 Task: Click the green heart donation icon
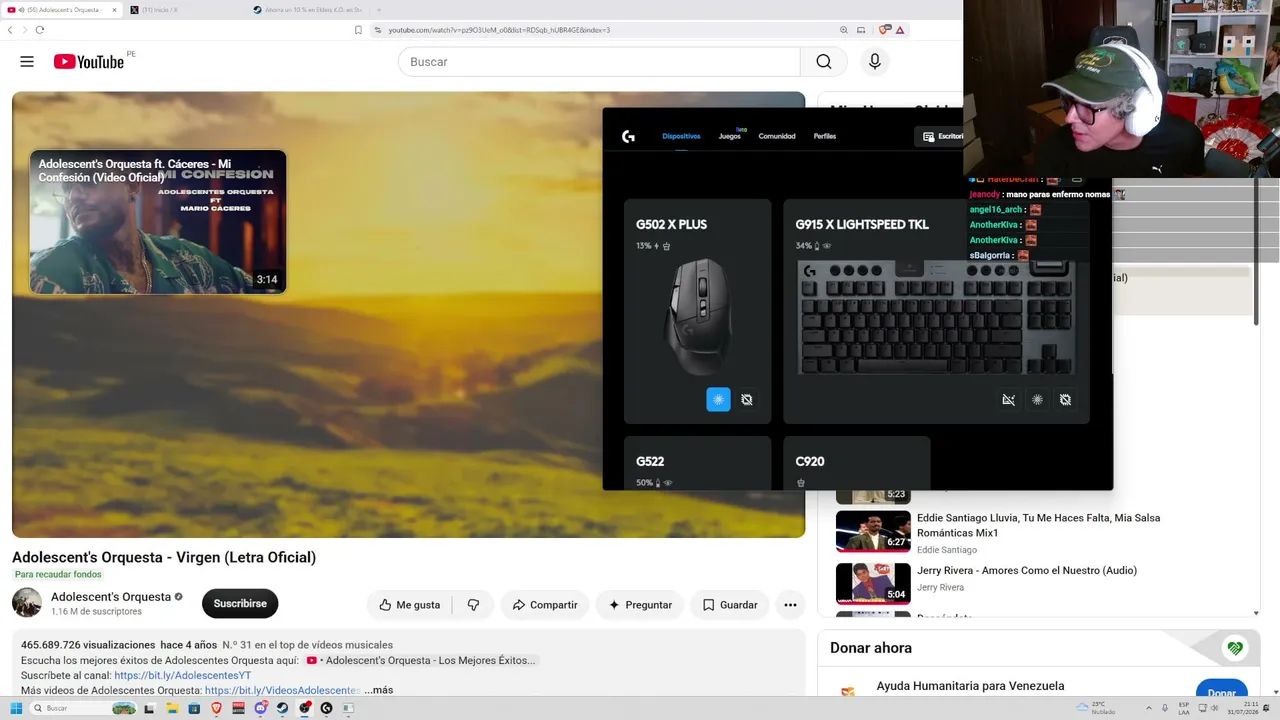click(x=1235, y=648)
